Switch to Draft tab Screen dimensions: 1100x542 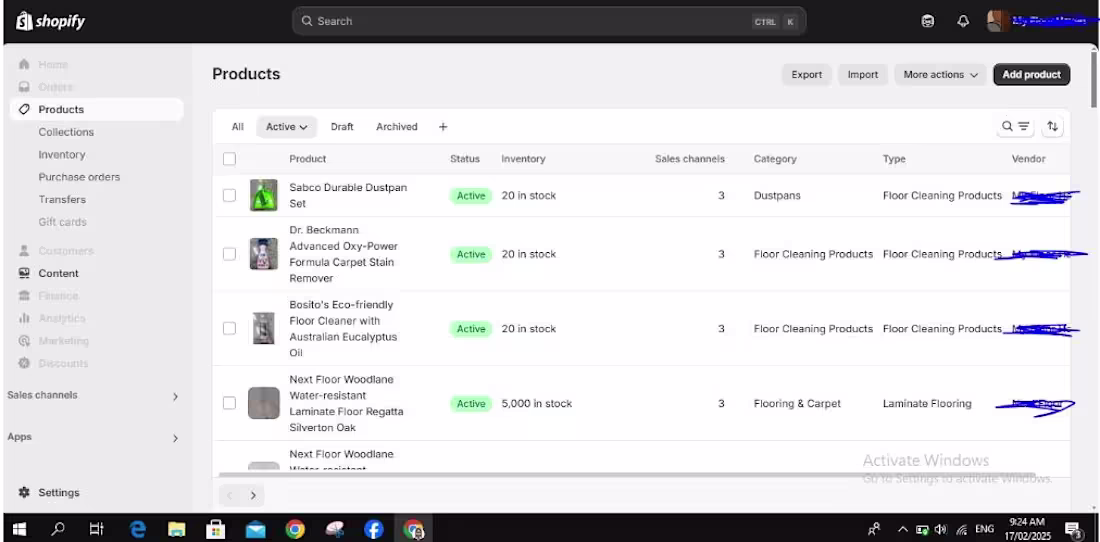[342, 127]
